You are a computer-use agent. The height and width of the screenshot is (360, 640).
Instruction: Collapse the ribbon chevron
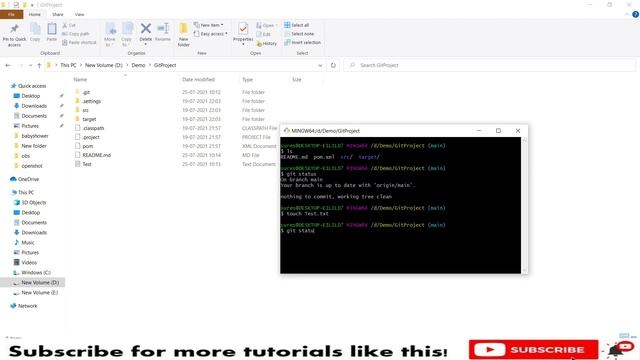(x=627, y=14)
